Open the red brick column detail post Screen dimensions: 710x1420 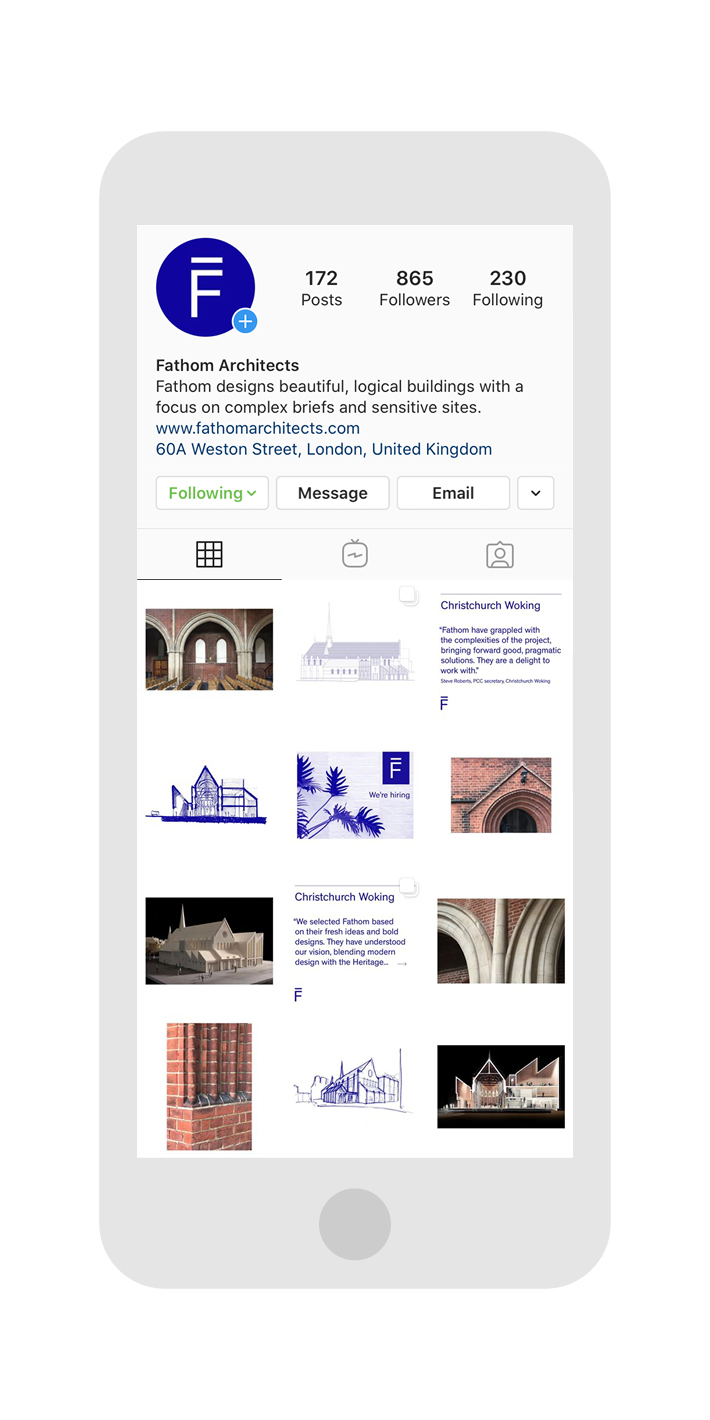[209, 1087]
